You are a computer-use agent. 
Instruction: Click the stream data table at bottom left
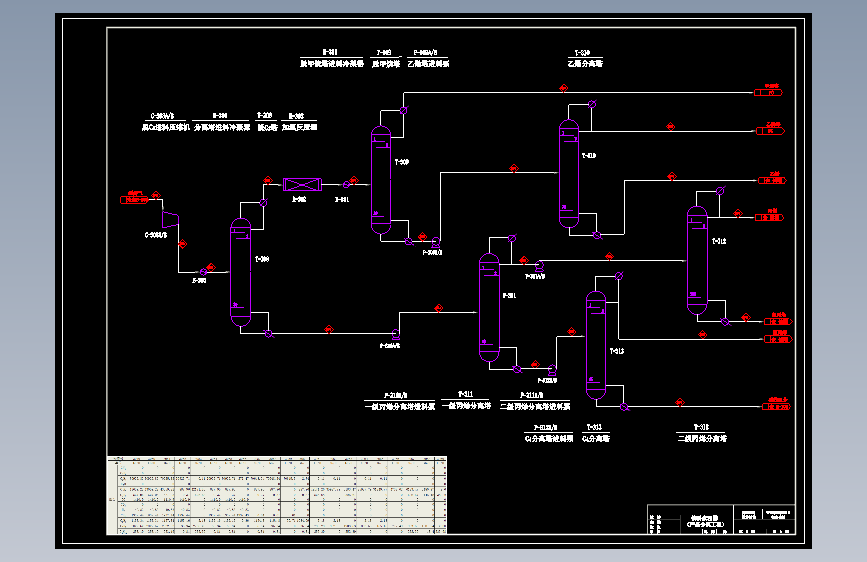[x=276, y=495]
